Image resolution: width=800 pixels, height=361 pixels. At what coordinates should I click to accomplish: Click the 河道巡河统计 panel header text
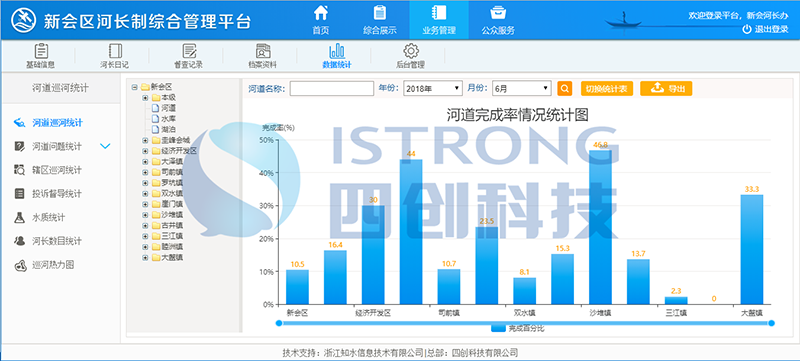click(x=60, y=88)
